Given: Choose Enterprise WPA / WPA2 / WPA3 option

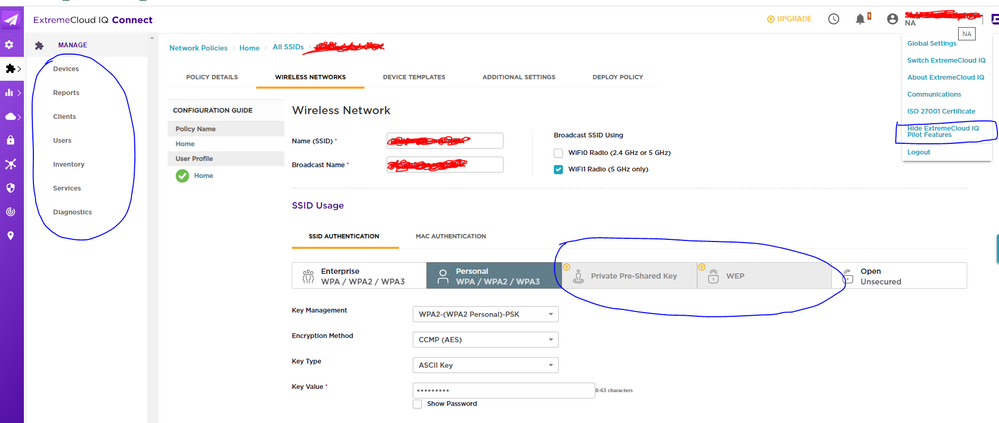Looking at the screenshot, I should (359, 276).
